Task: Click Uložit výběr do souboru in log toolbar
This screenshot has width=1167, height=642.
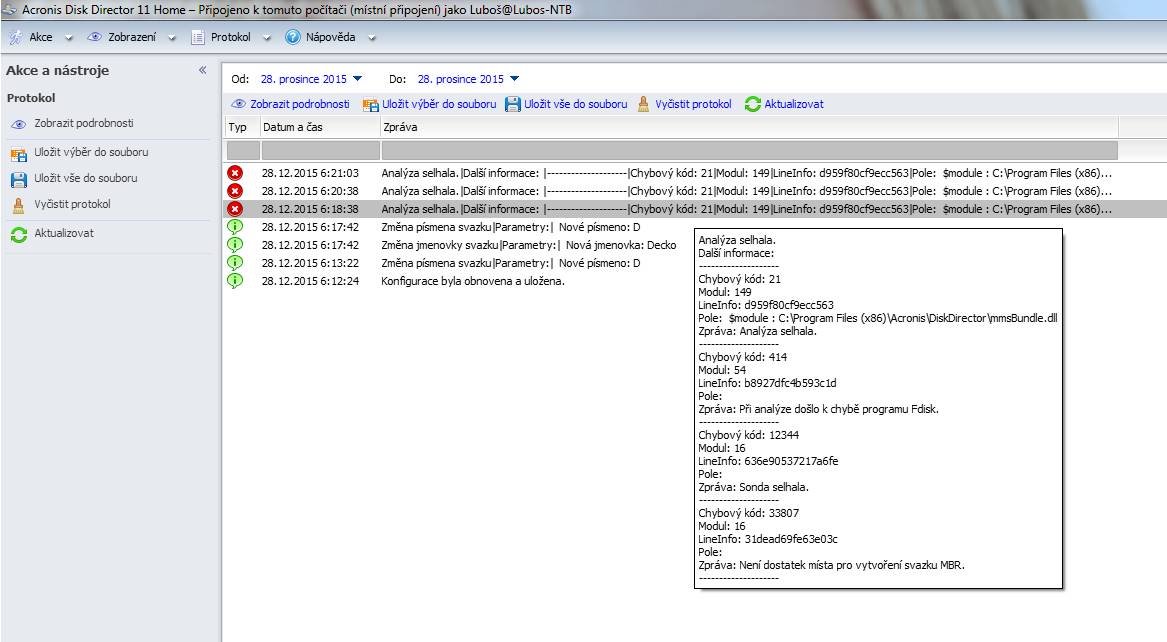Action: point(439,104)
